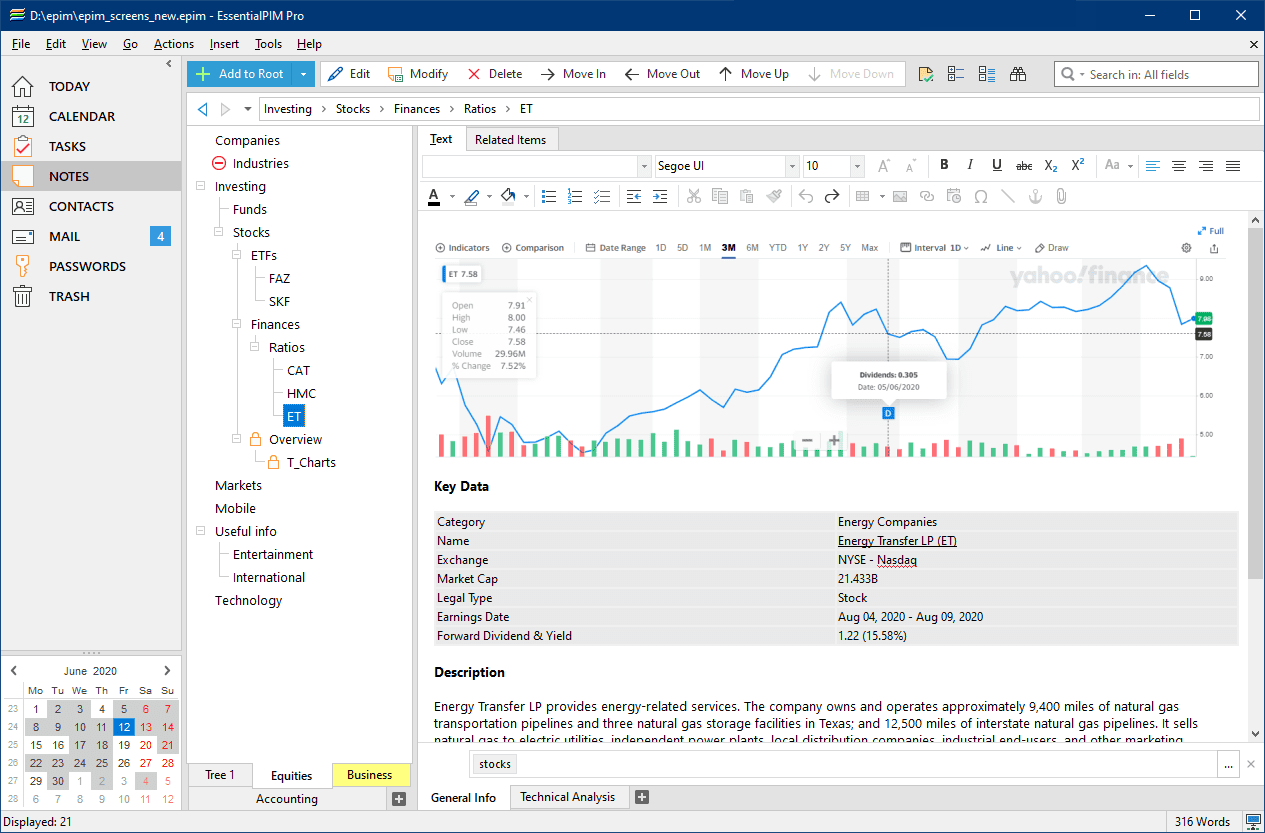Decrease paragraph indent
The width and height of the screenshot is (1265, 833).
tap(634, 197)
